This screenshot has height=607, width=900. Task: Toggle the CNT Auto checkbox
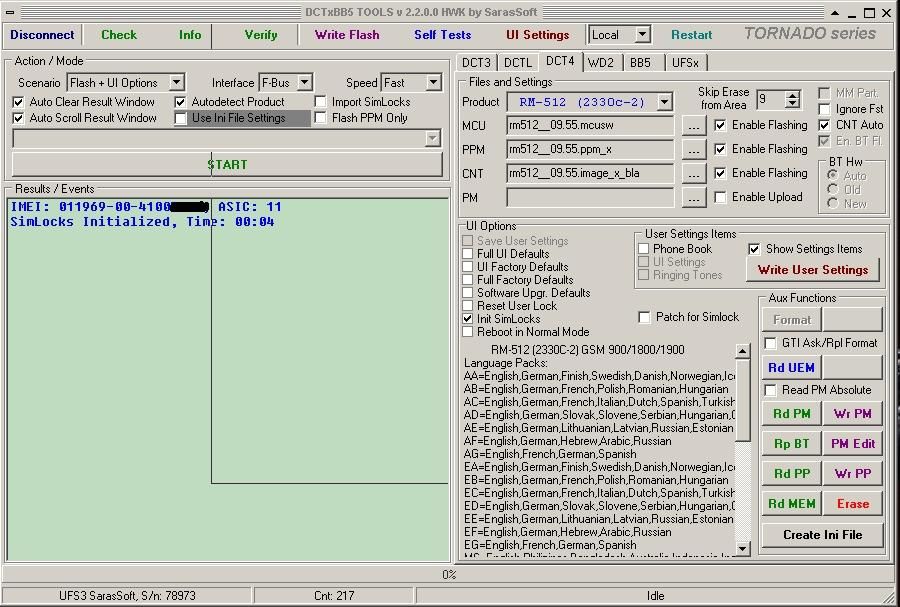pos(824,125)
